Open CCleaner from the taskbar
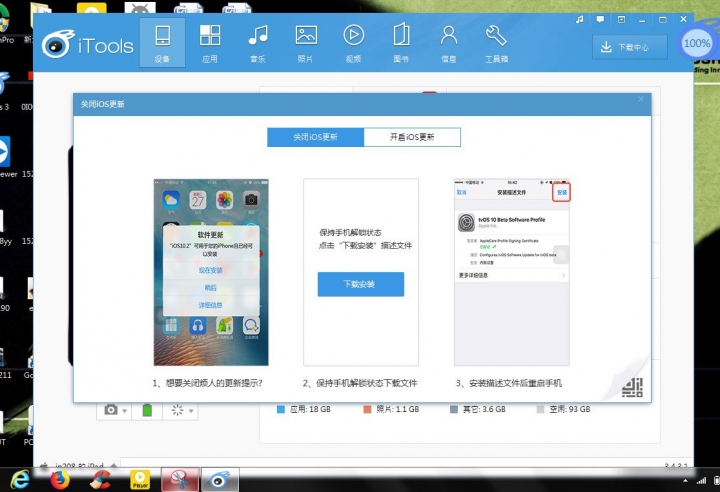The width and height of the screenshot is (720, 492). coord(100,480)
